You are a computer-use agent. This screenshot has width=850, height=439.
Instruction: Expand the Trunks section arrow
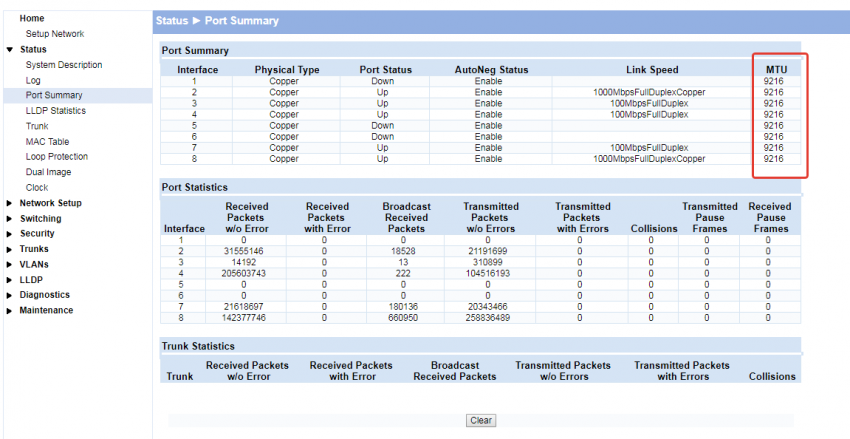10,249
